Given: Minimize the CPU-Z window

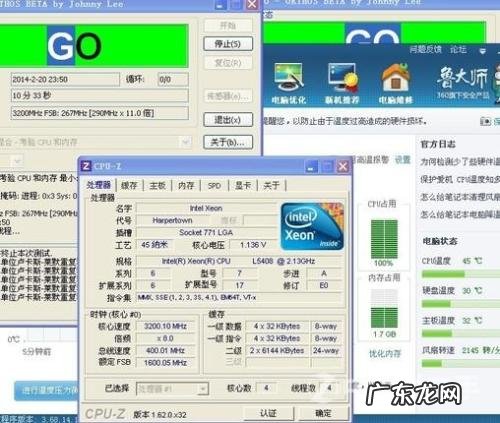Looking at the screenshot, I should 312,166.
